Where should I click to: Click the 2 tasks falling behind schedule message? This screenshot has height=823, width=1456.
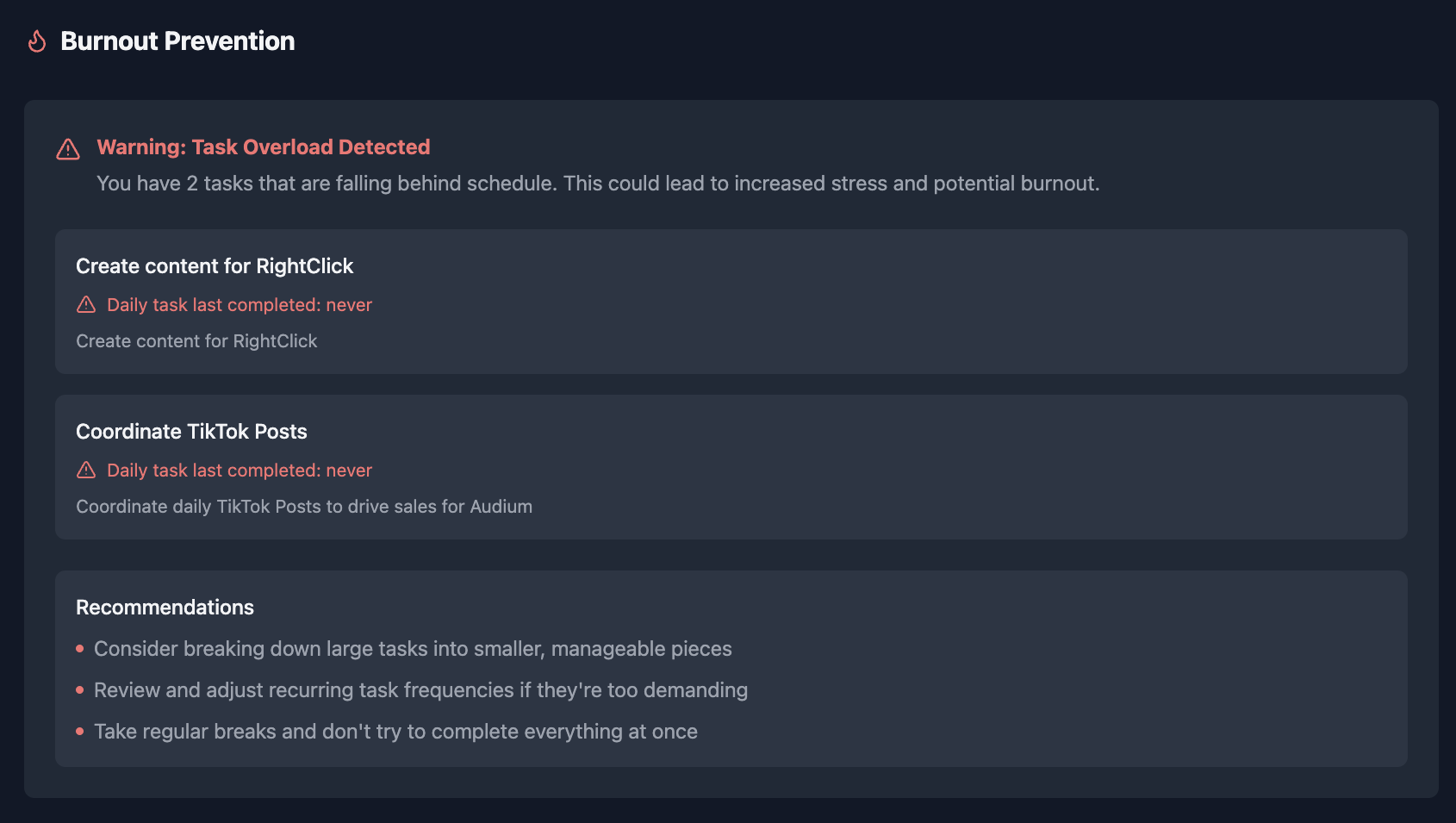click(x=598, y=184)
